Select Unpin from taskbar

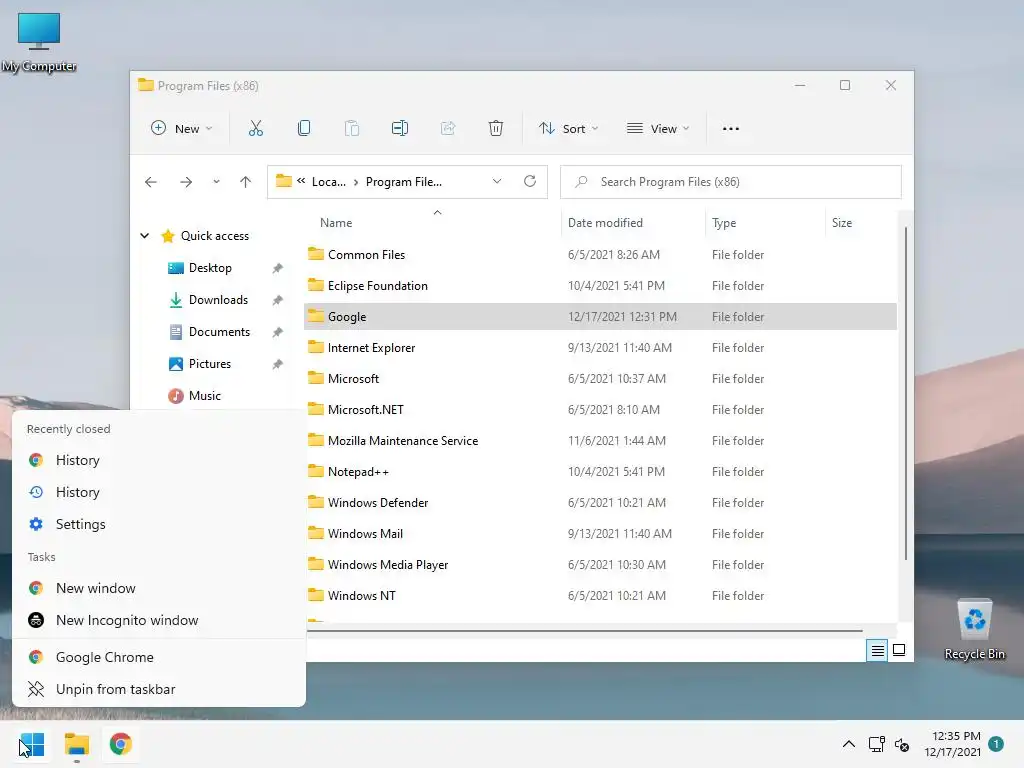pos(159,690)
